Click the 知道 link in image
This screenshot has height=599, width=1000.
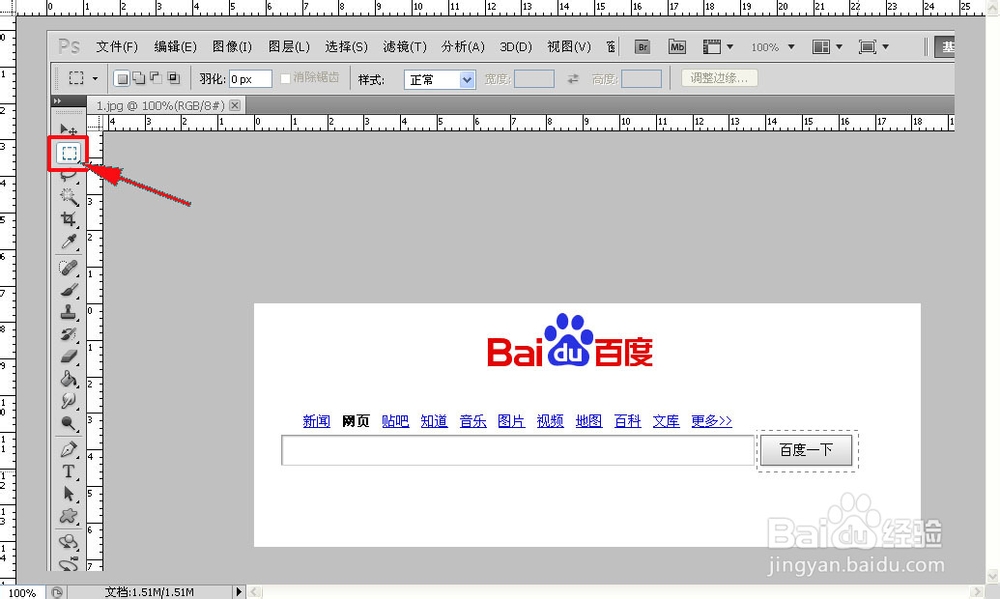coord(434,421)
